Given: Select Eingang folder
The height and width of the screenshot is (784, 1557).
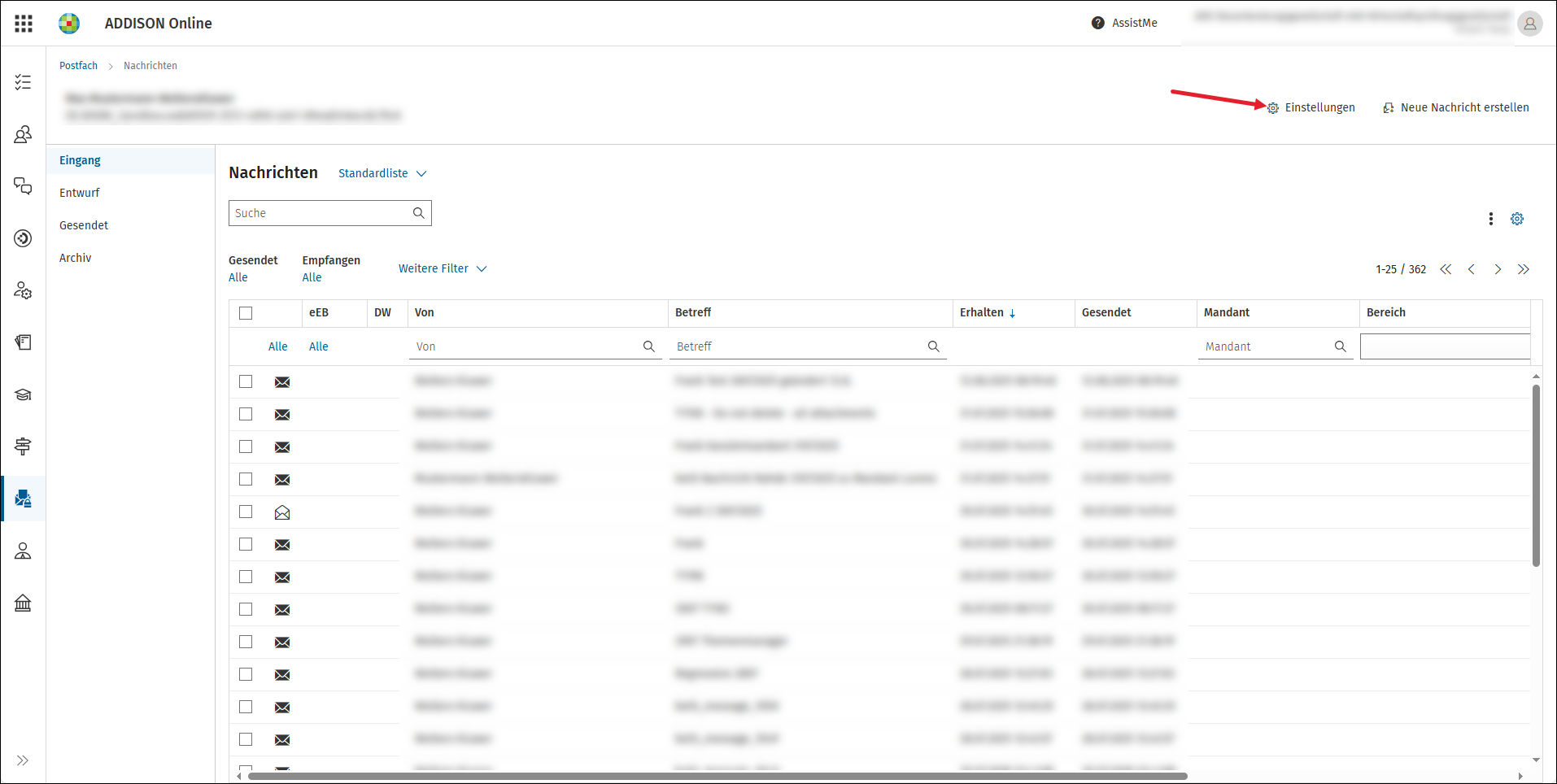Looking at the screenshot, I should tap(130, 160).
